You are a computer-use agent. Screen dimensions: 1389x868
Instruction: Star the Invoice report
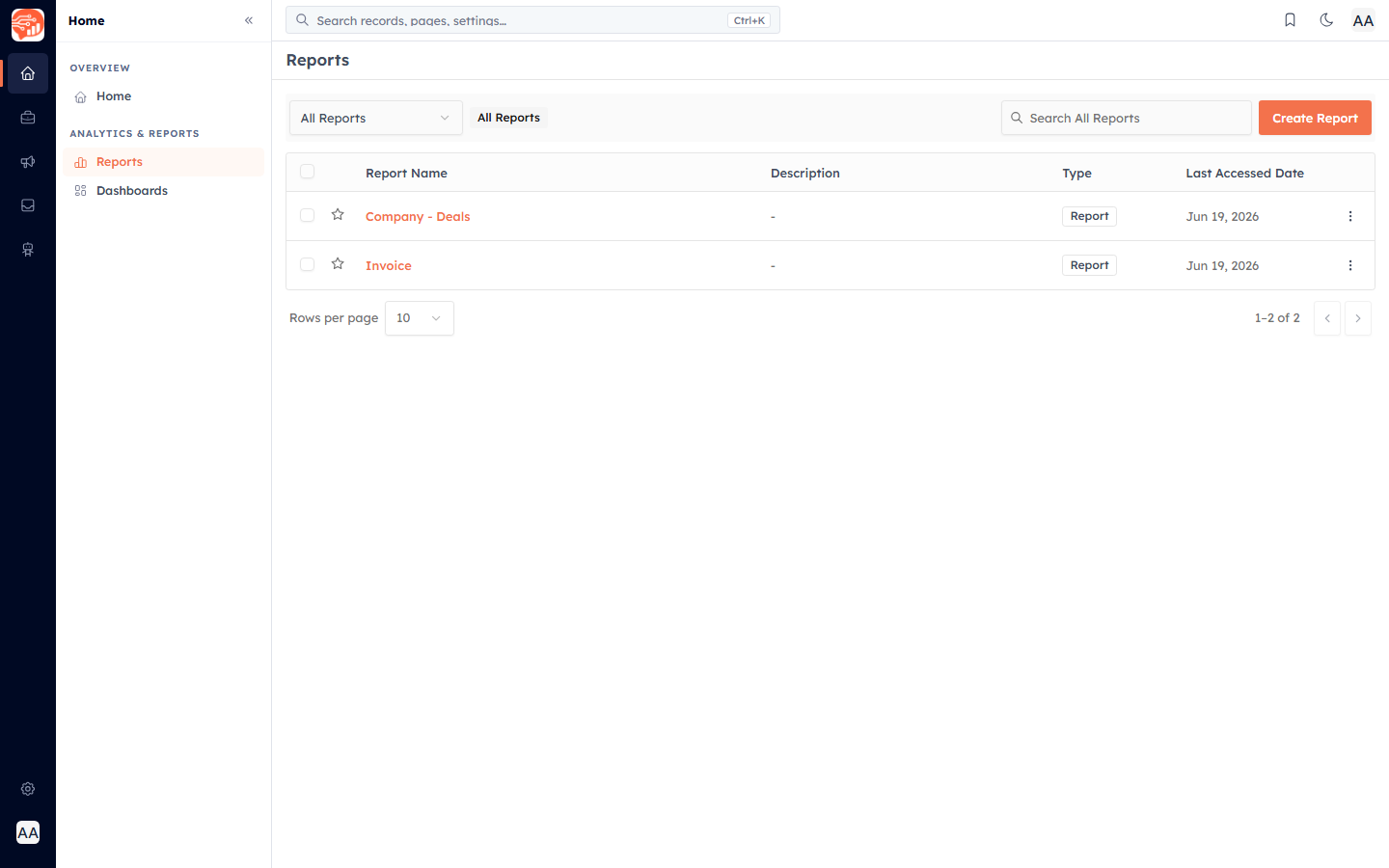(x=338, y=264)
